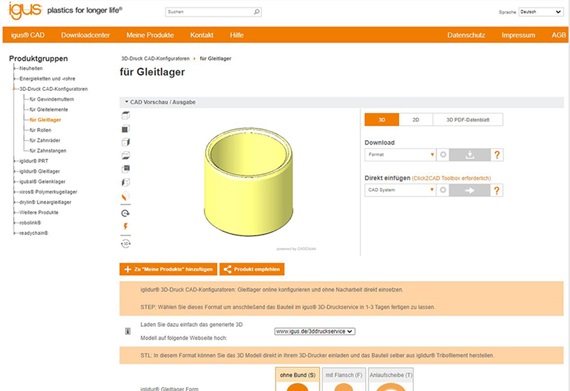The height and width of the screenshot is (391, 570).
Task: Click the status circle beside the Format dropdown
Action: [443, 154]
